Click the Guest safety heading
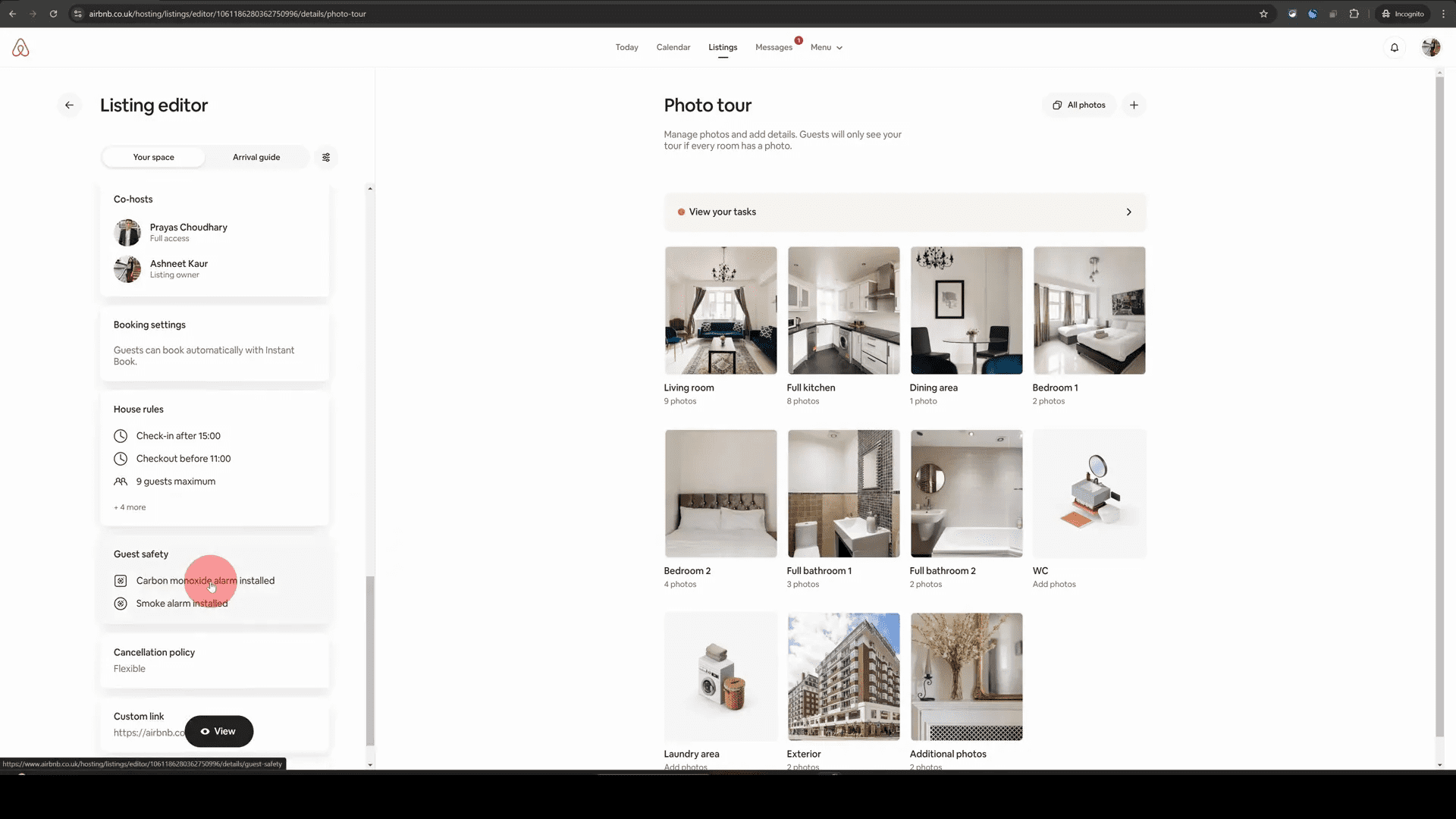Image resolution: width=1456 pixels, height=819 pixels. click(141, 554)
